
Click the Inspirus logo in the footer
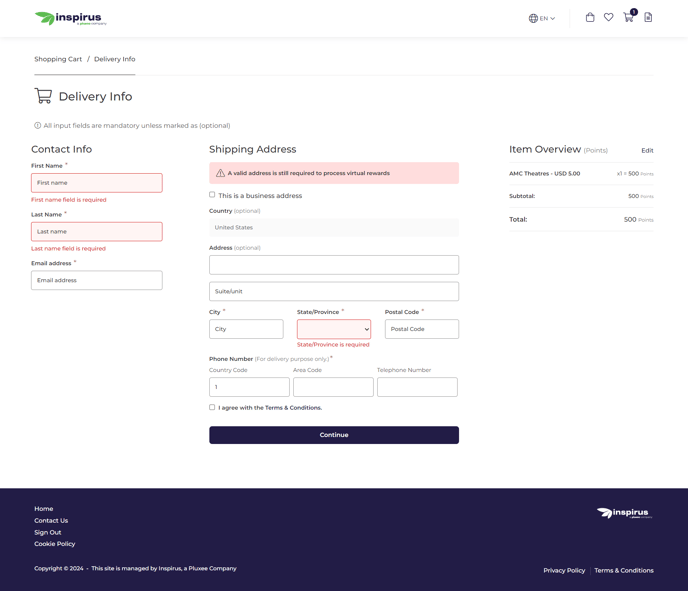tap(624, 513)
